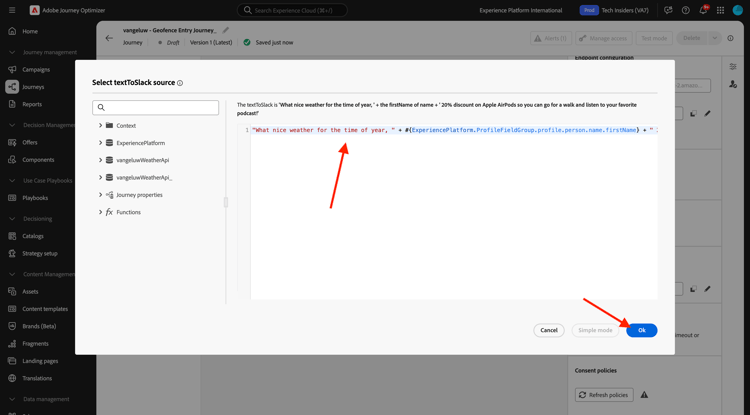Collapse the Journey management section
This screenshot has width=750, height=415.
tap(12, 53)
